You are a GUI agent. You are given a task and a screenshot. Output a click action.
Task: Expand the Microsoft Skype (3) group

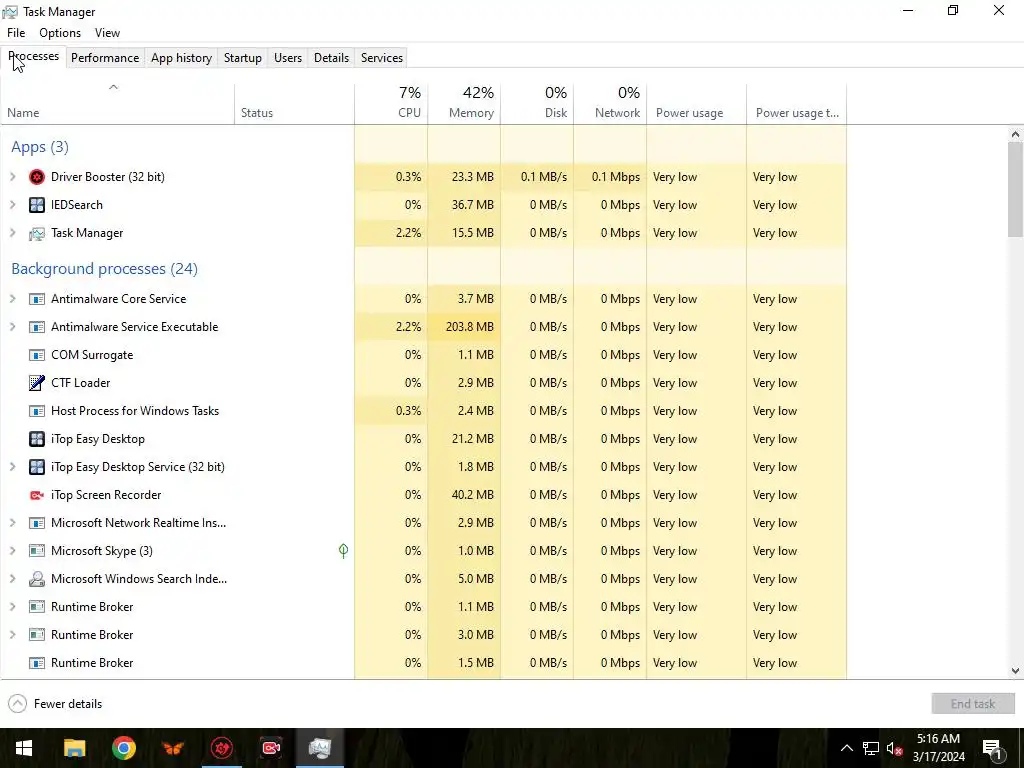(x=12, y=551)
